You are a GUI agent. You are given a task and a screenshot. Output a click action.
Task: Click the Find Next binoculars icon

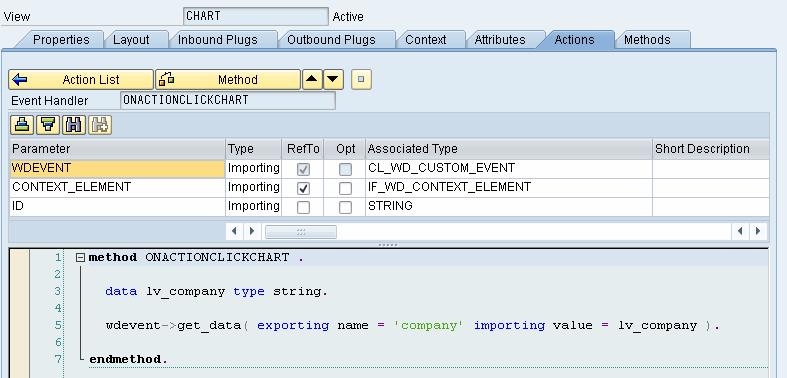(x=100, y=124)
